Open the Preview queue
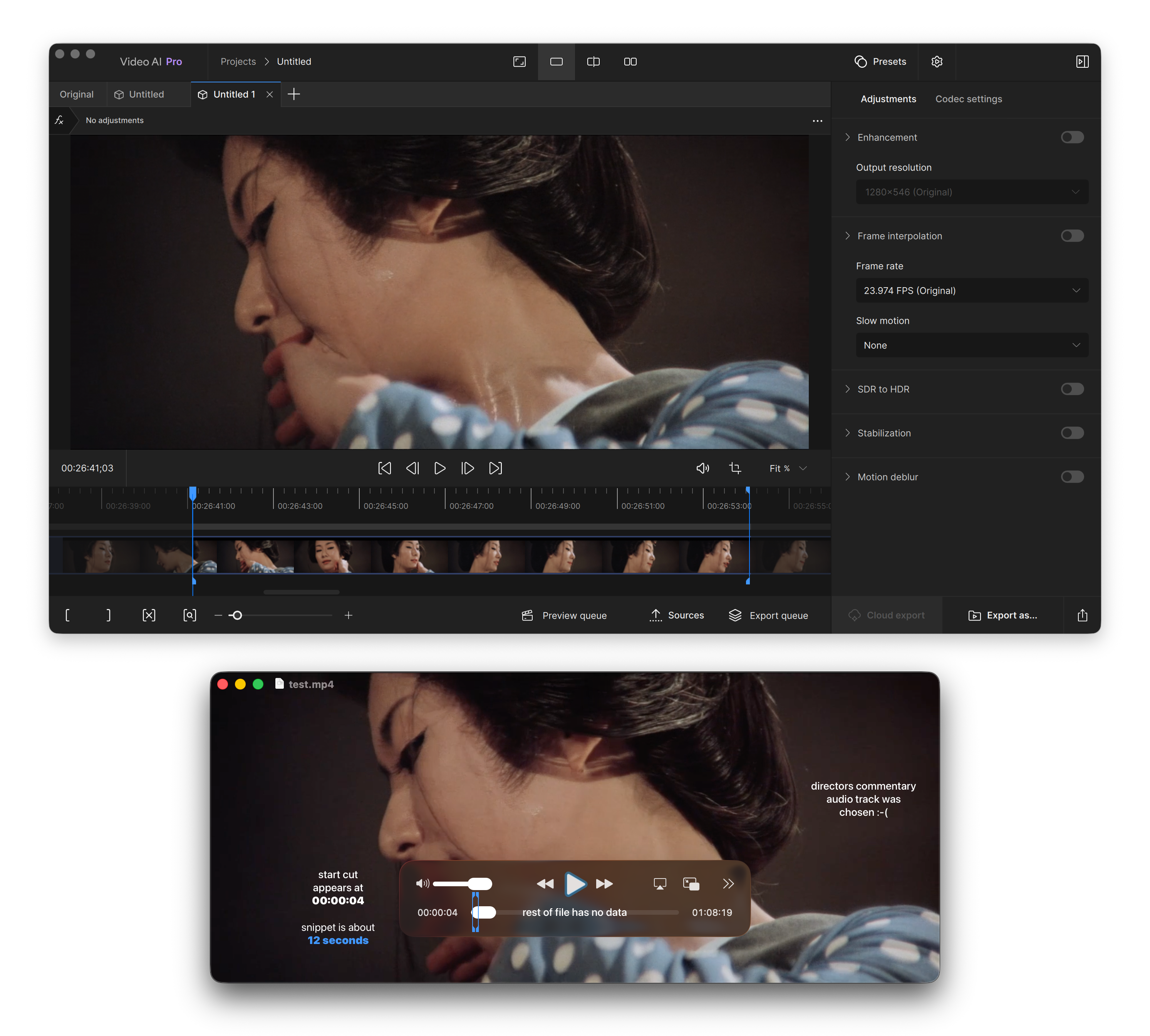The width and height of the screenshot is (1150, 1036). (564, 615)
